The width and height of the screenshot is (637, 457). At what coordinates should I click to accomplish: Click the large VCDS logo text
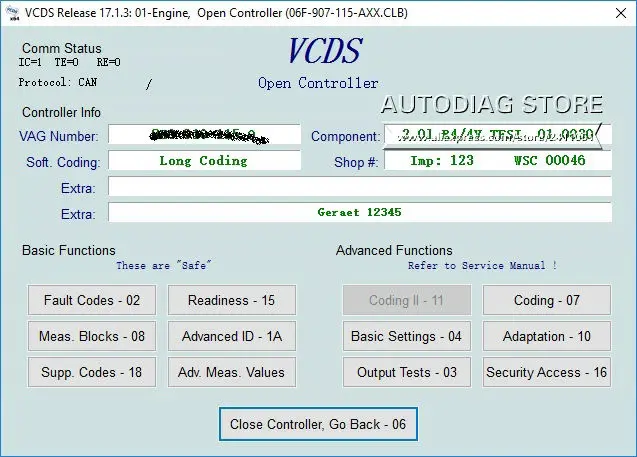(325, 51)
